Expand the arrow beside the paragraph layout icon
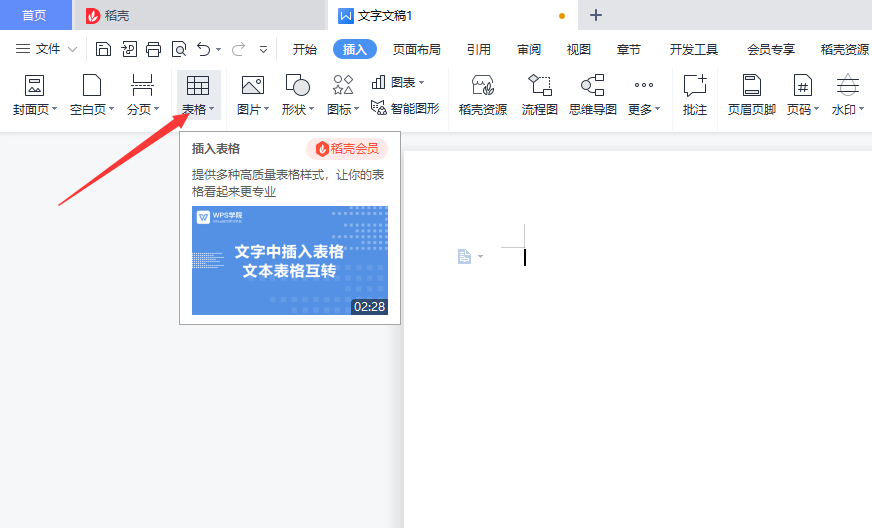The width and height of the screenshot is (872, 528). [480, 256]
